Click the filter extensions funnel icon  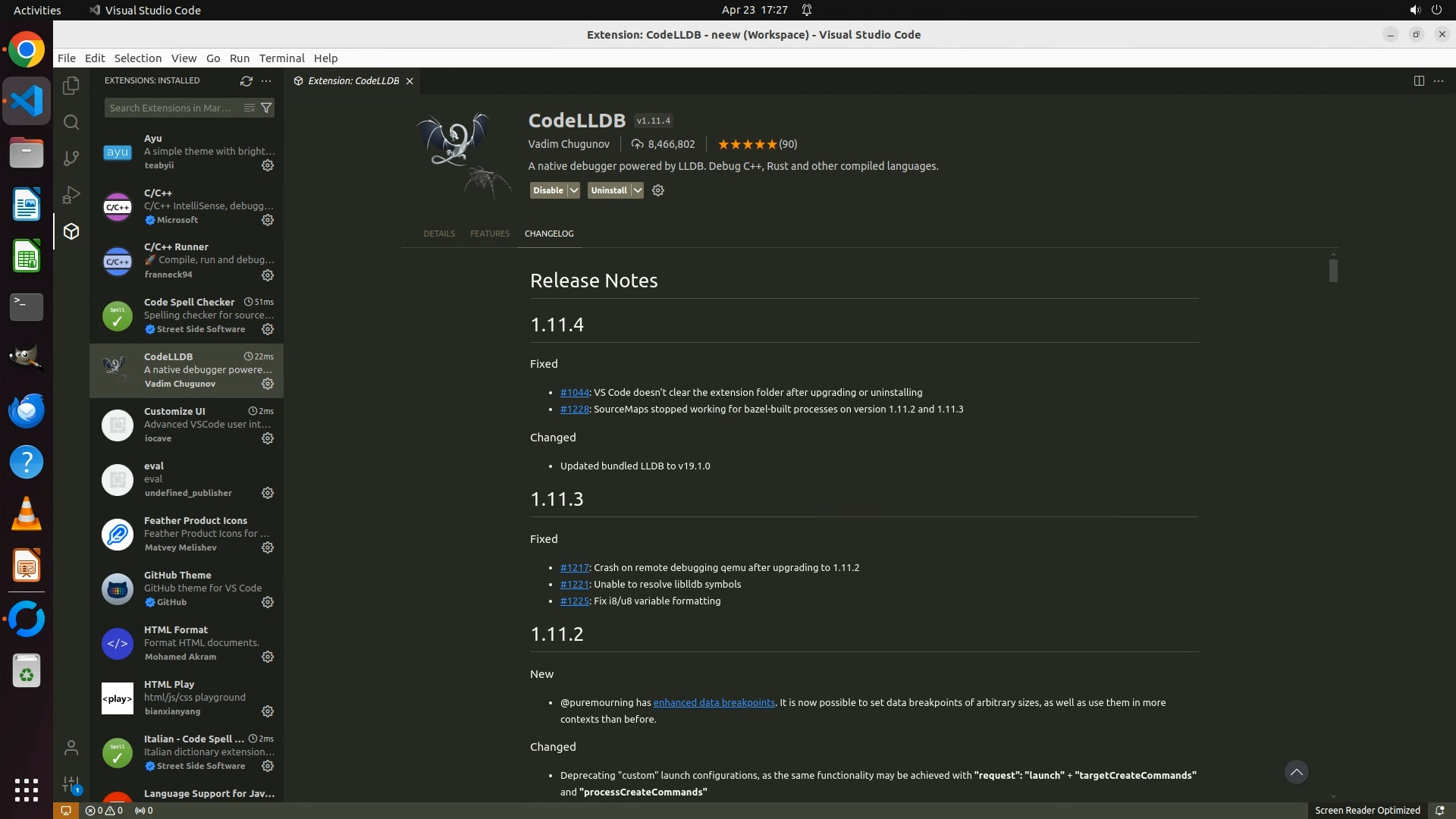point(266,108)
